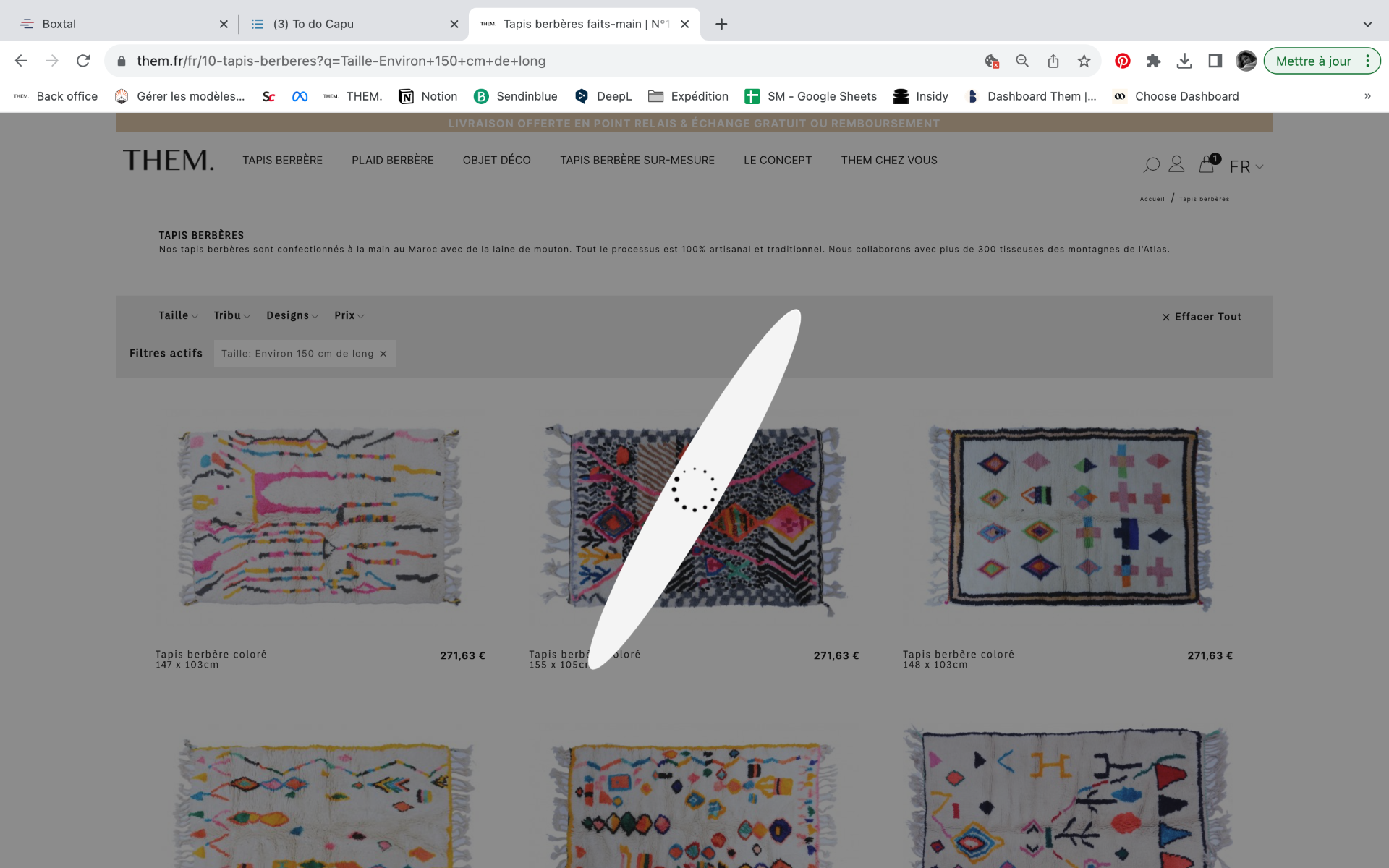The image size is (1389, 868).
Task: Open the Pinterest extension
Action: click(1123, 61)
